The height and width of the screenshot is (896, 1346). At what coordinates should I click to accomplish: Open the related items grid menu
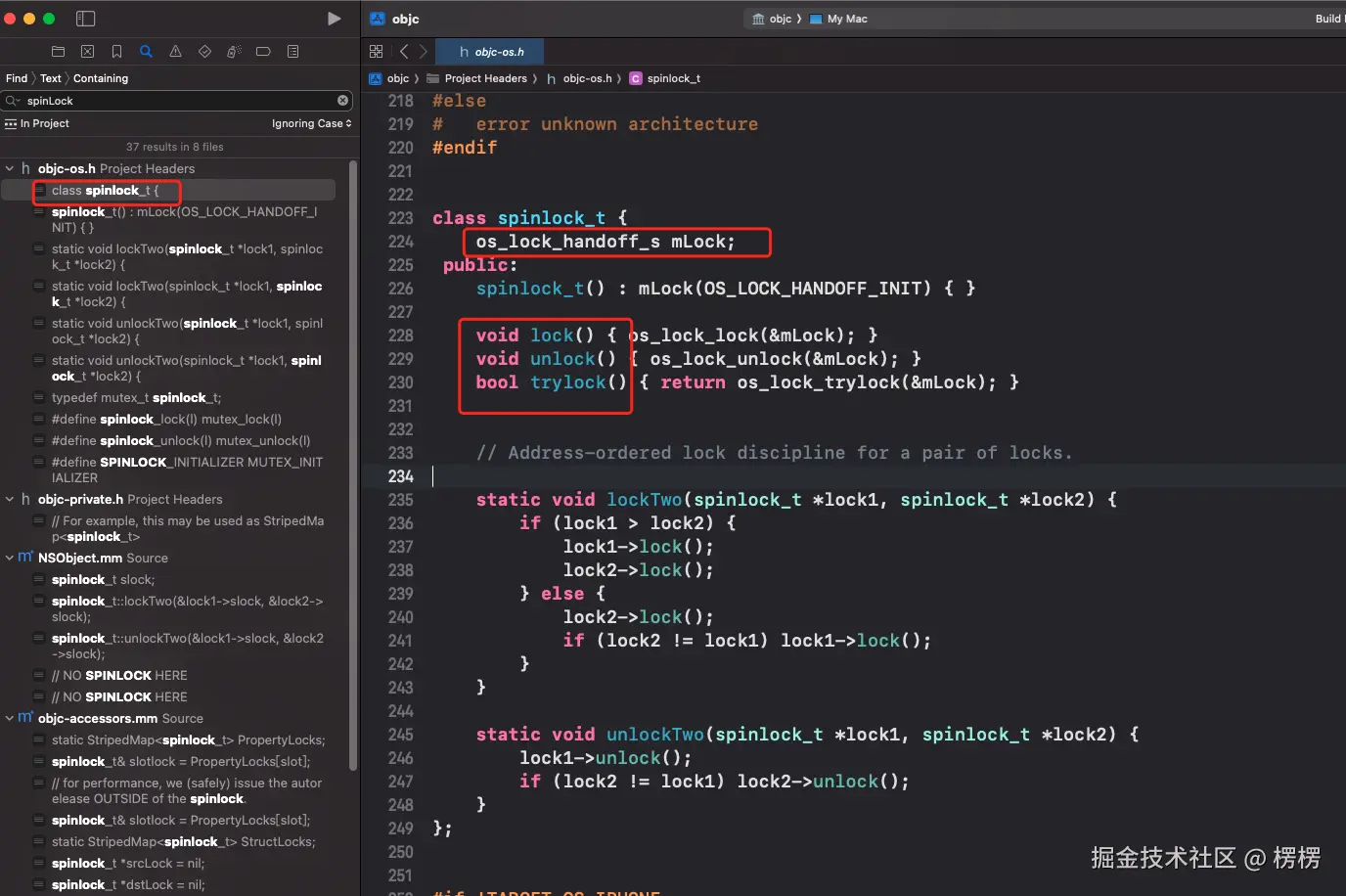(377, 52)
